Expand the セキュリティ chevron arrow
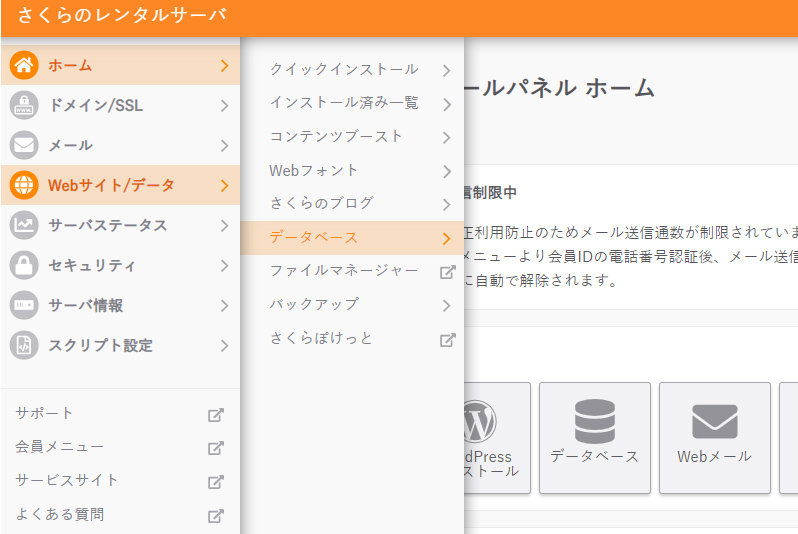This screenshot has height=534, width=798. click(224, 265)
